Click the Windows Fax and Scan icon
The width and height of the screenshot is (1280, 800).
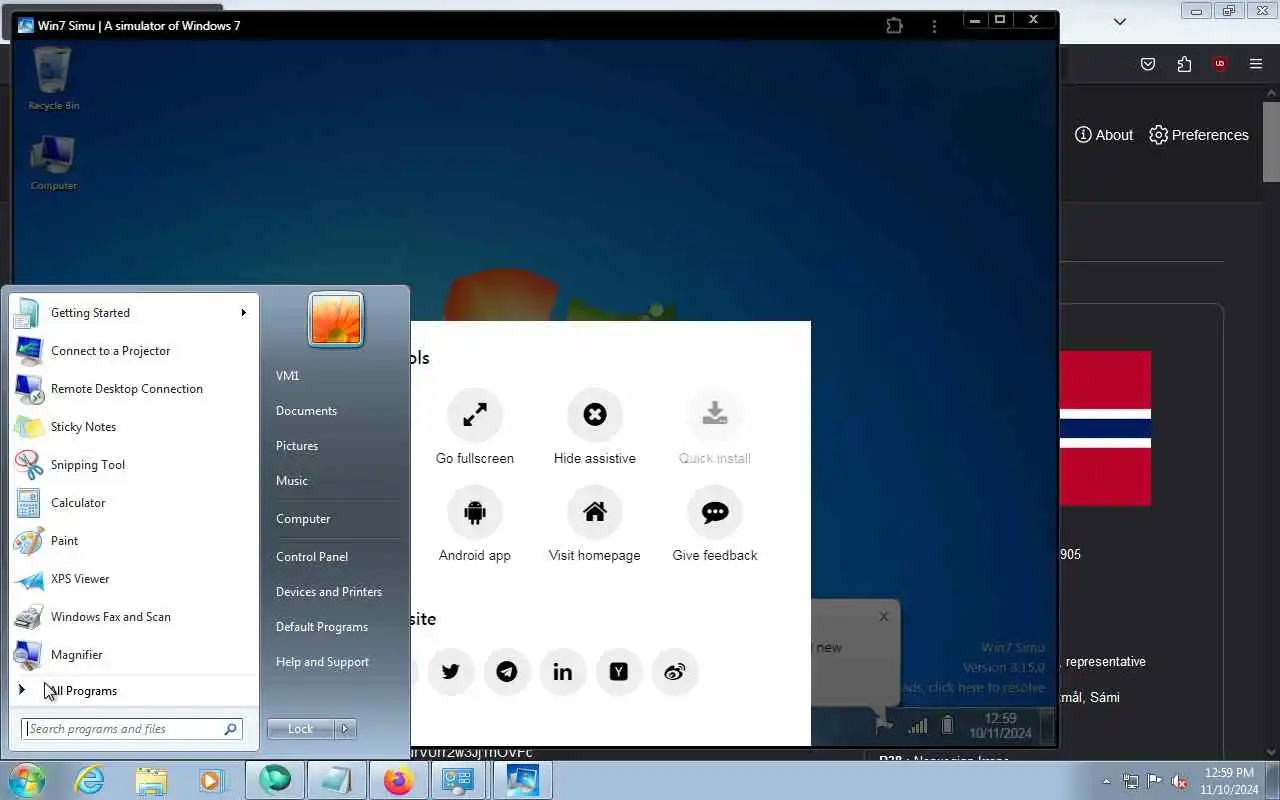[28, 617]
